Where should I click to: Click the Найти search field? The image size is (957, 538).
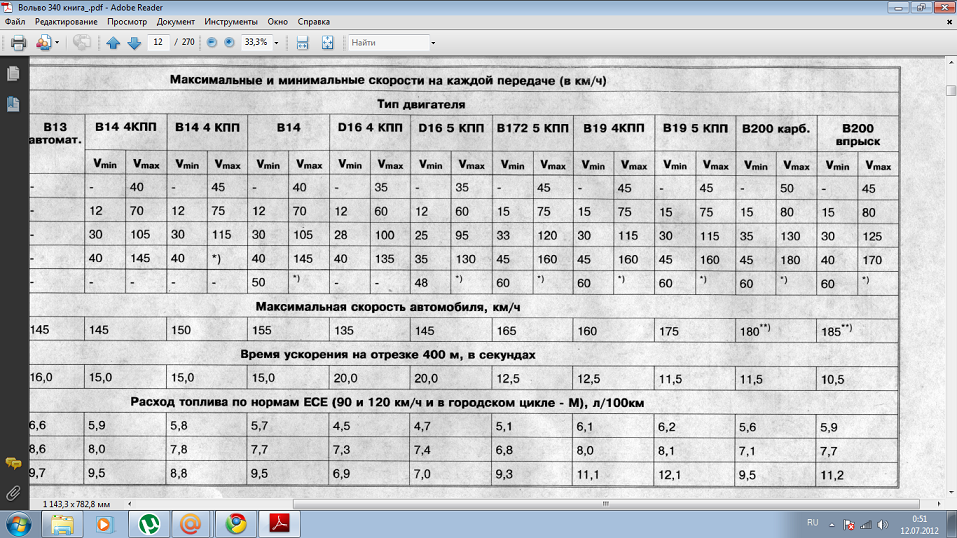click(x=387, y=43)
